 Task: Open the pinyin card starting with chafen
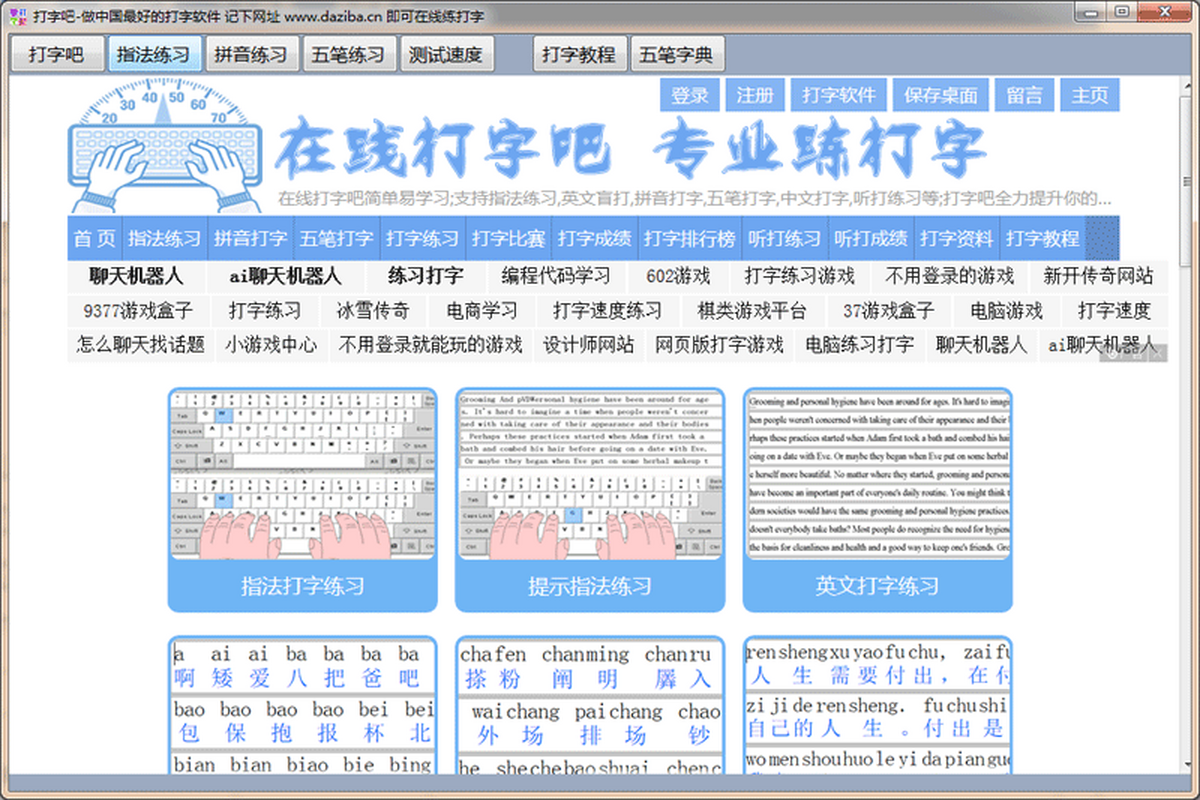pos(590,706)
